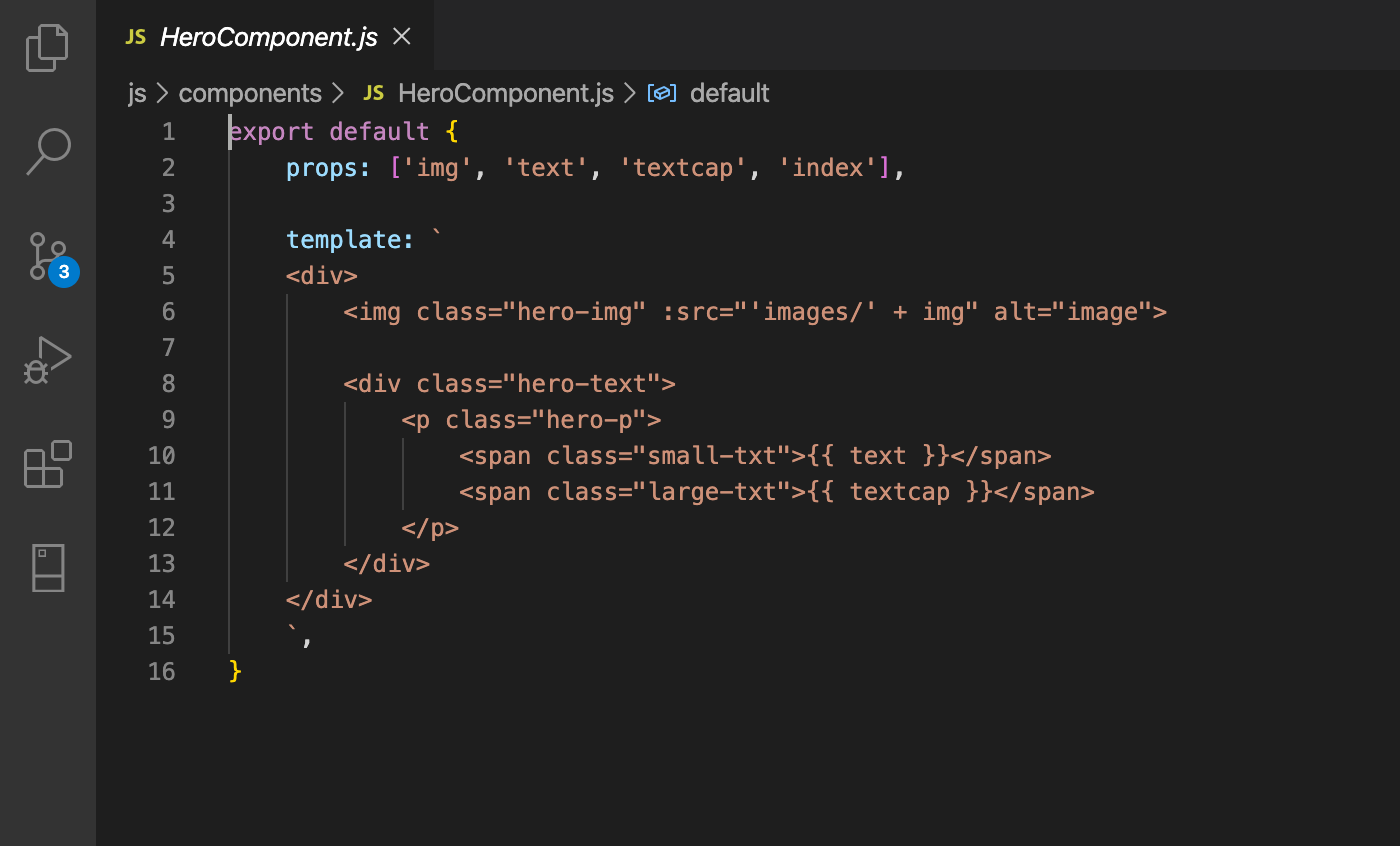Open the Run and Debug panel
Image resolution: width=1400 pixels, height=846 pixels.
click(x=47, y=360)
